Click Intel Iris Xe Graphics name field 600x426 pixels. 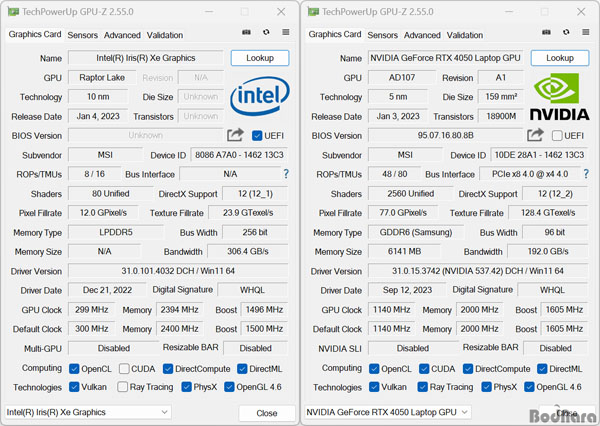[146, 58]
